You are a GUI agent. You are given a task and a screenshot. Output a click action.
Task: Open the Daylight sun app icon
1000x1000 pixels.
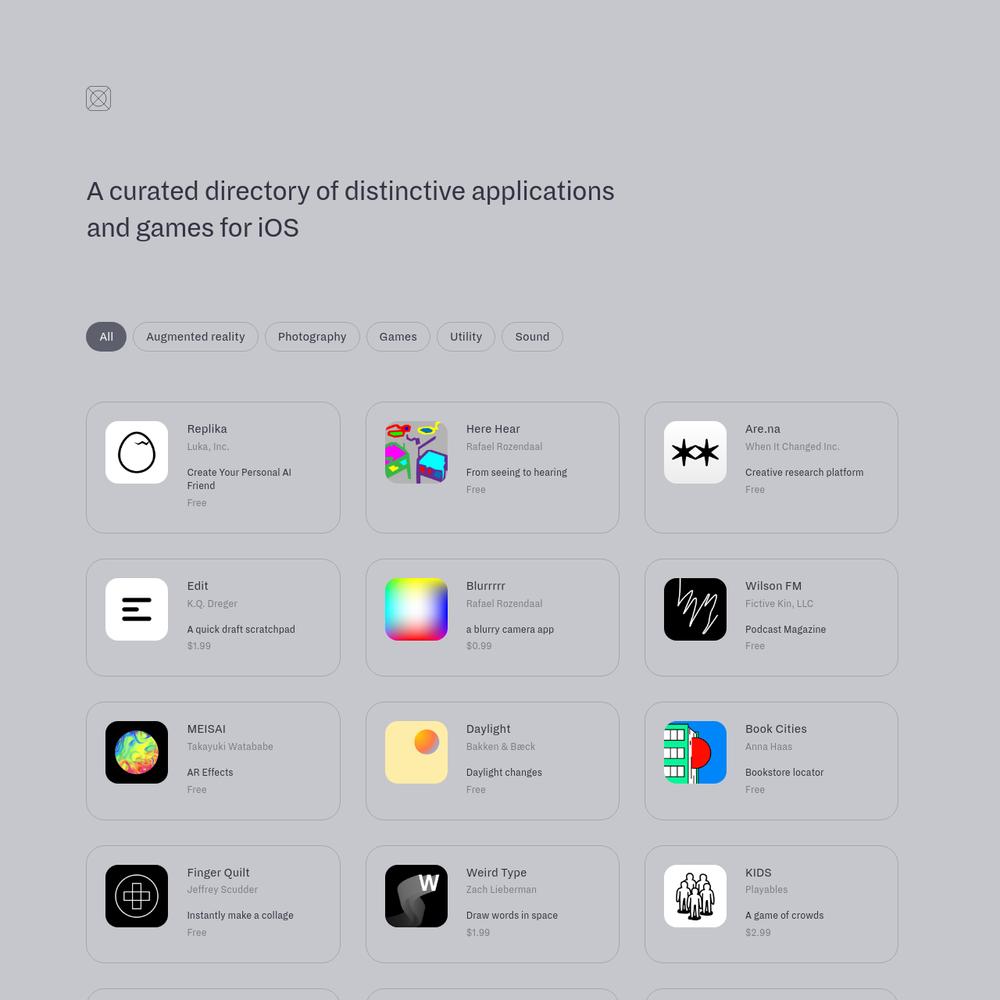[x=416, y=752]
